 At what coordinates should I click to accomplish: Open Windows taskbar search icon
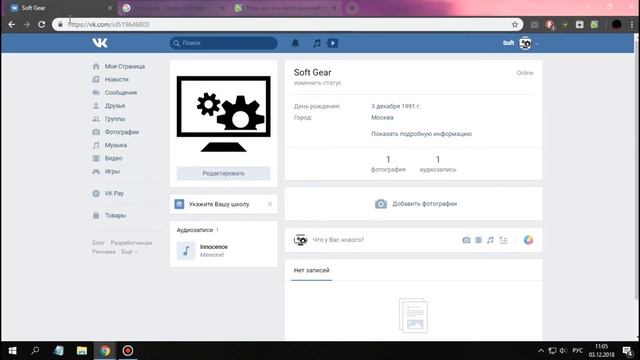click(35, 351)
